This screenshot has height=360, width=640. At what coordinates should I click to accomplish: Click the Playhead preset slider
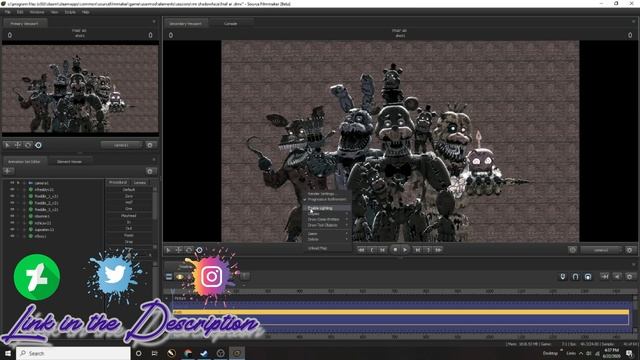[129, 216]
